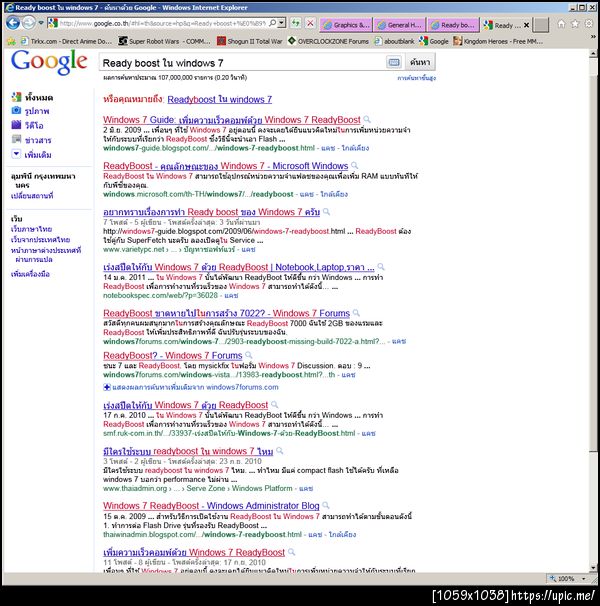600x606 pixels.
Task: Preview the Microsoft Windows result with its magnifier
Action: [354, 166]
